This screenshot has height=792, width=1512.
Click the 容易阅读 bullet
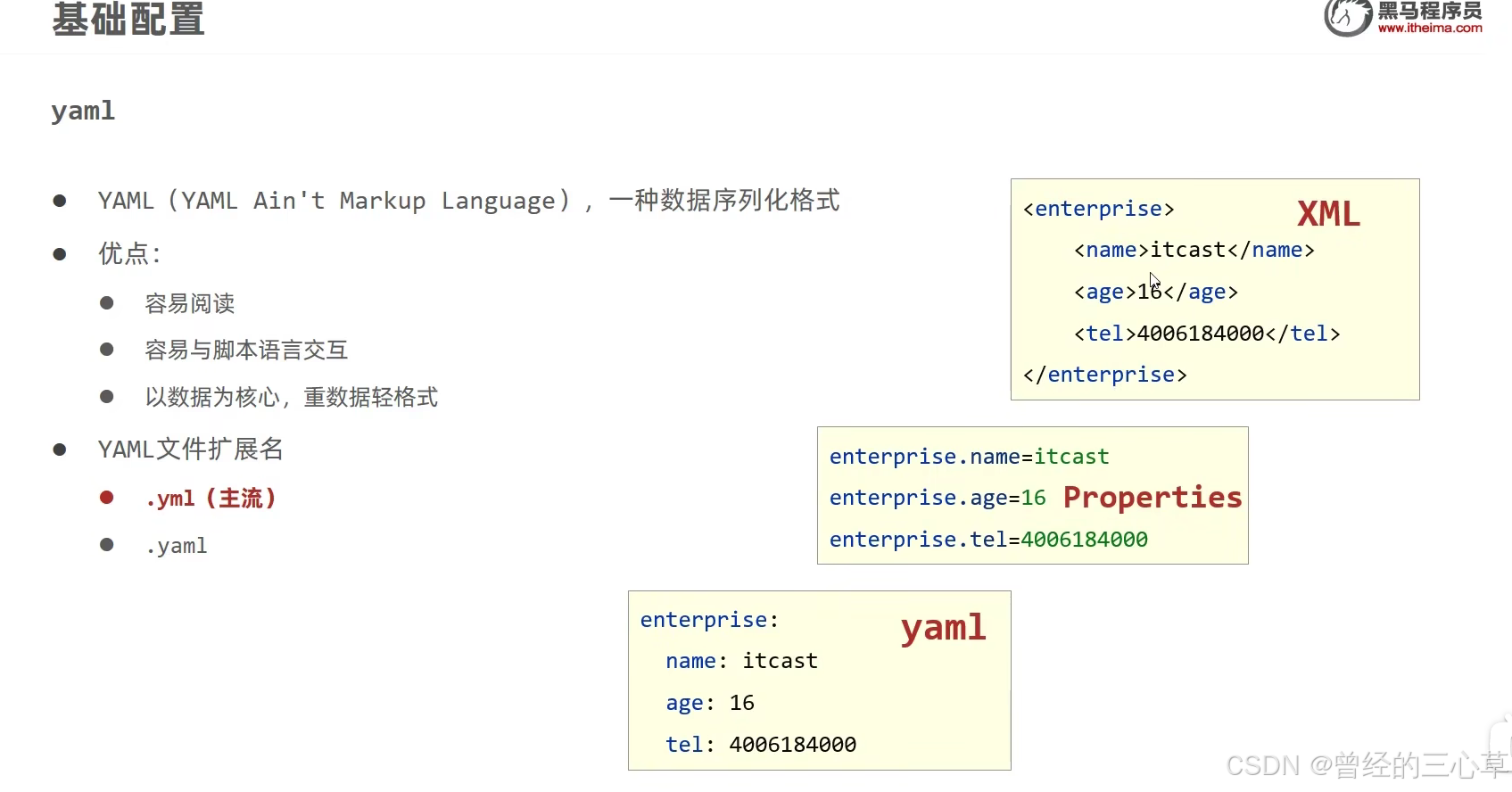coord(190,303)
